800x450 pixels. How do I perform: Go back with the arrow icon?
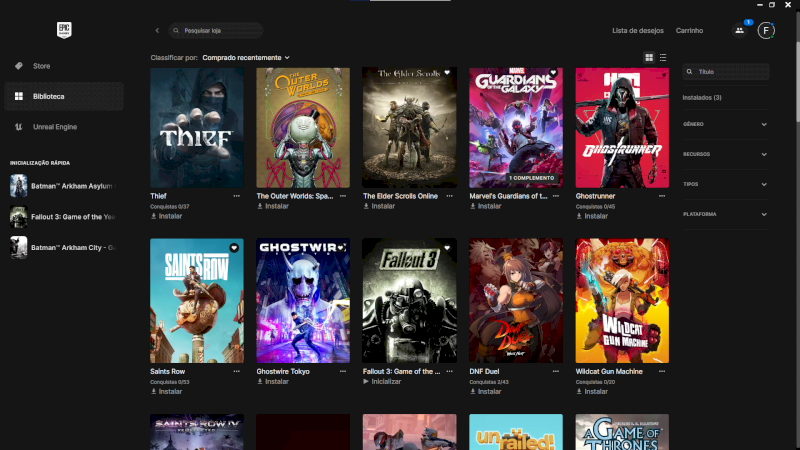[x=157, y=31]
